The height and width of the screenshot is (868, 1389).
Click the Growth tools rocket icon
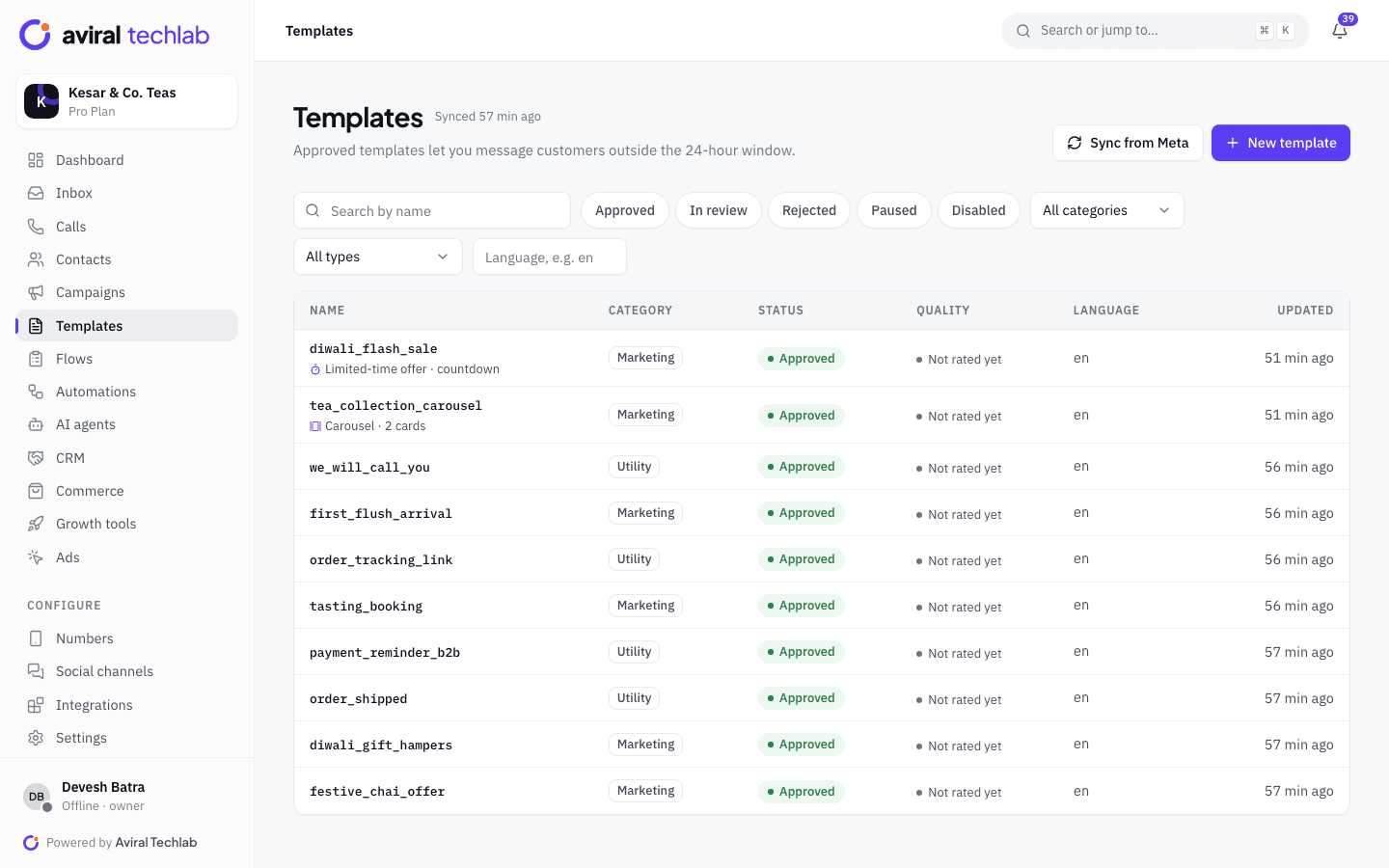click(x=36, y=524)
